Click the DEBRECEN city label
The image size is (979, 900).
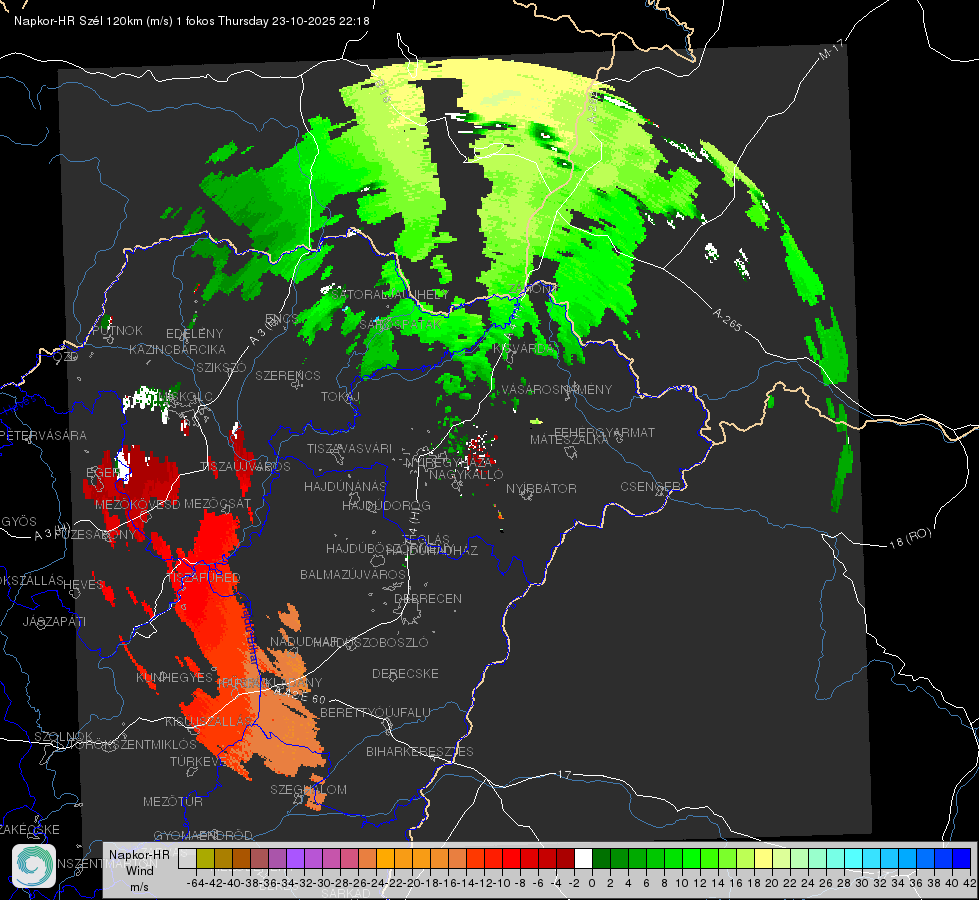pos(428,598)
